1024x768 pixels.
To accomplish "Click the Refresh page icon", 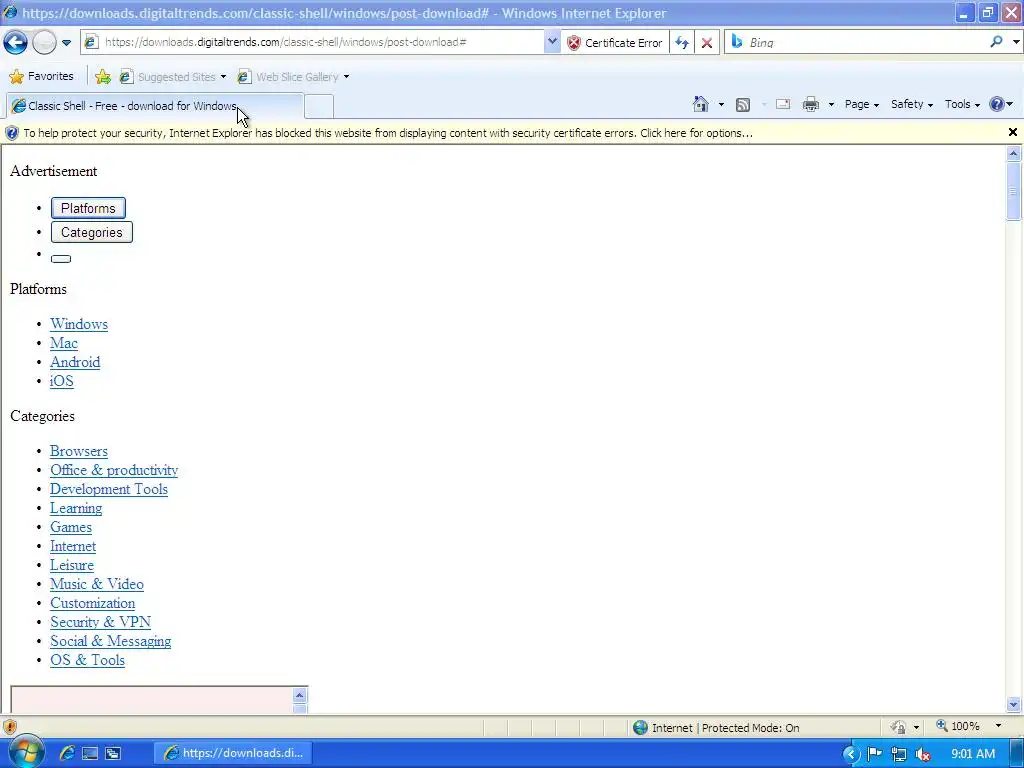I will 682,42.
